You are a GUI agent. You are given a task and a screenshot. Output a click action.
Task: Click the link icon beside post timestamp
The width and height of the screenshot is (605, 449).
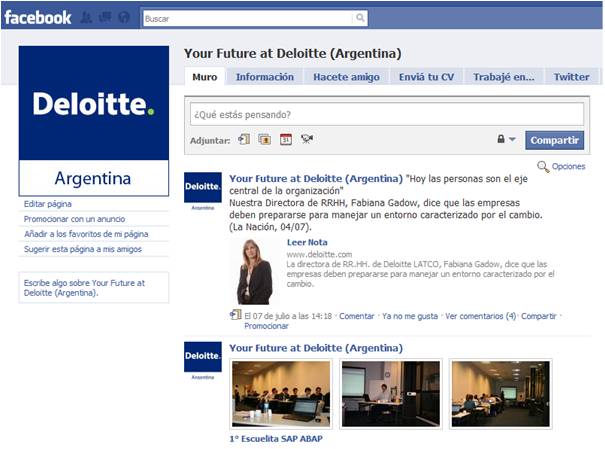[236, 315]
